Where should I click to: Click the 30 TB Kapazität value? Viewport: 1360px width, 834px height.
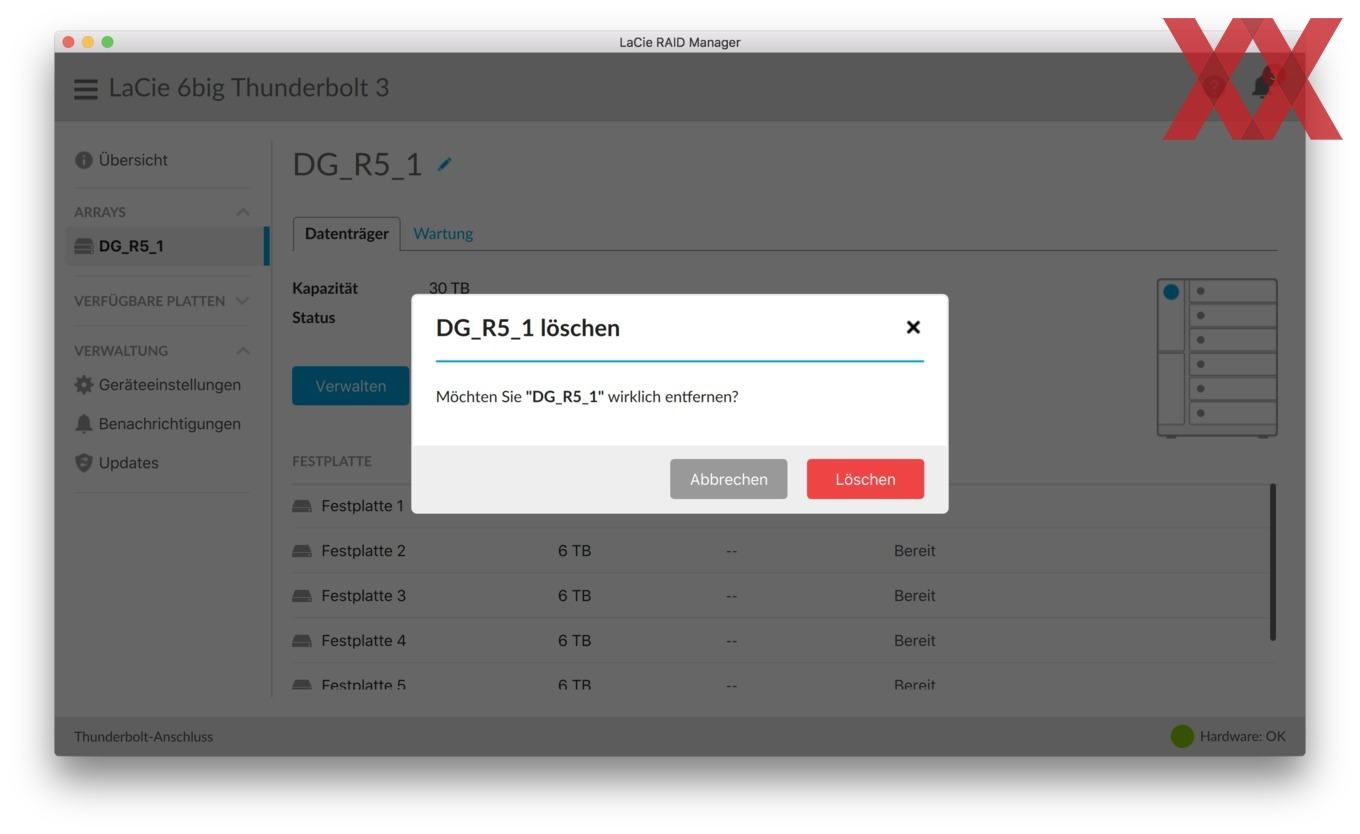tap(449, 288)
